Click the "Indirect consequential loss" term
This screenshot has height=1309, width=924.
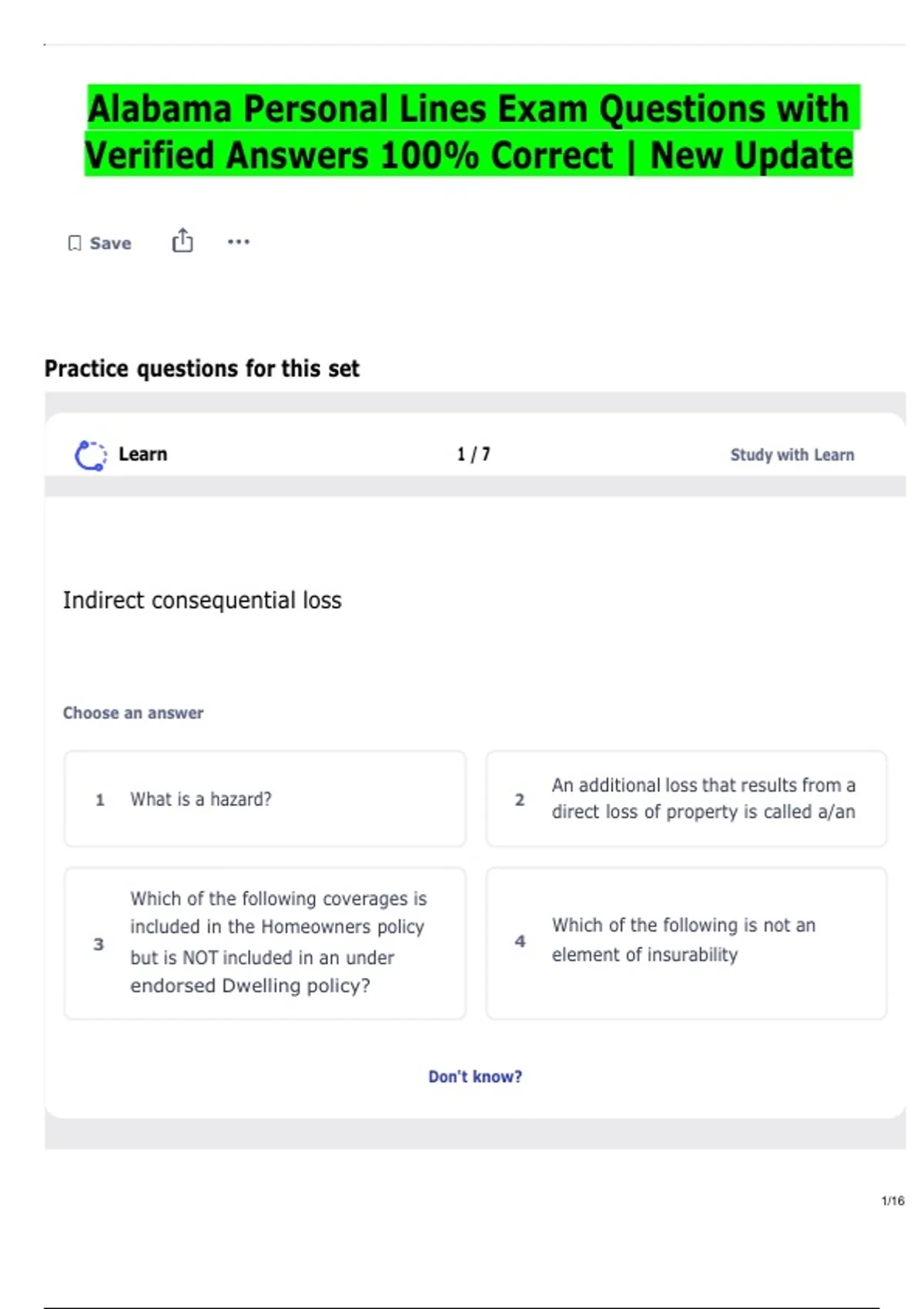coord(202,601)
